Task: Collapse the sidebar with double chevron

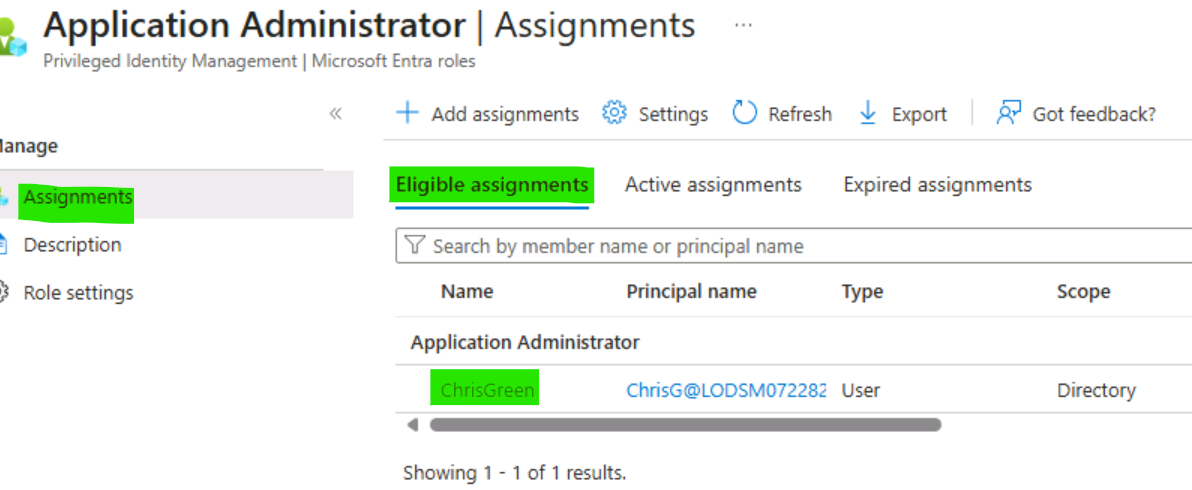Action: [335, 114]
